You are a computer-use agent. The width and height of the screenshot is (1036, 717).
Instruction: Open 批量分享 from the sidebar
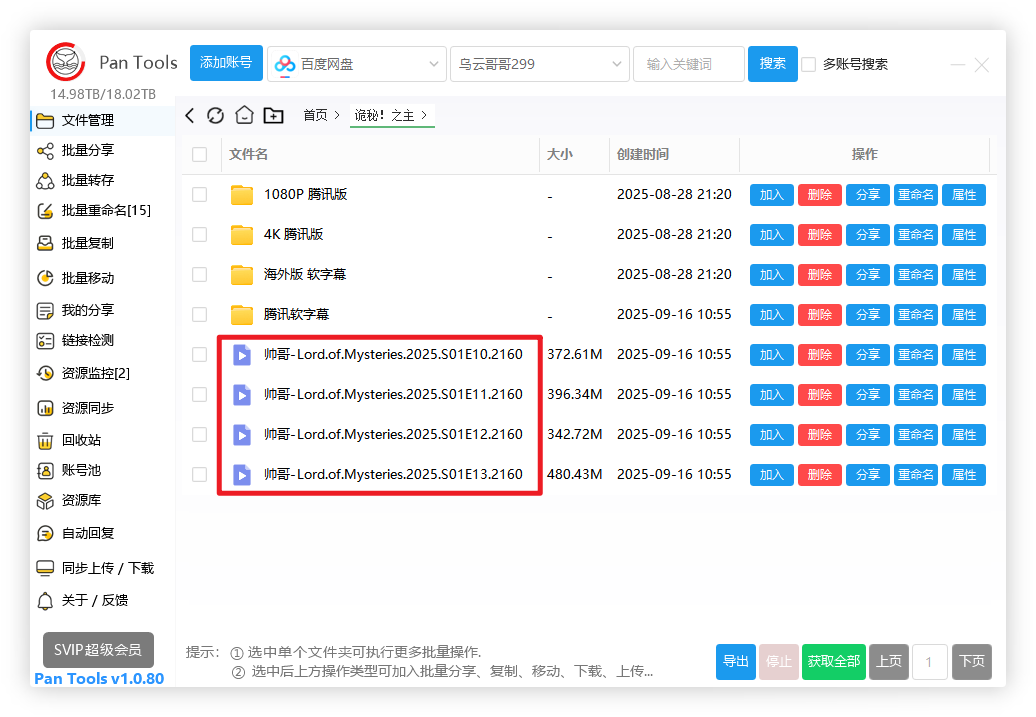pyautogui.click(x=87, y=150)
